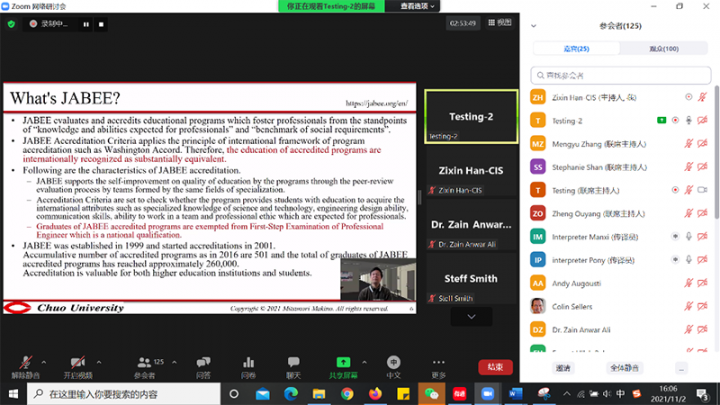Viewport: 720px width, 405px height.
Task: Toggle Testing-2 microphone icon in list
Action: tap(688, 120)
